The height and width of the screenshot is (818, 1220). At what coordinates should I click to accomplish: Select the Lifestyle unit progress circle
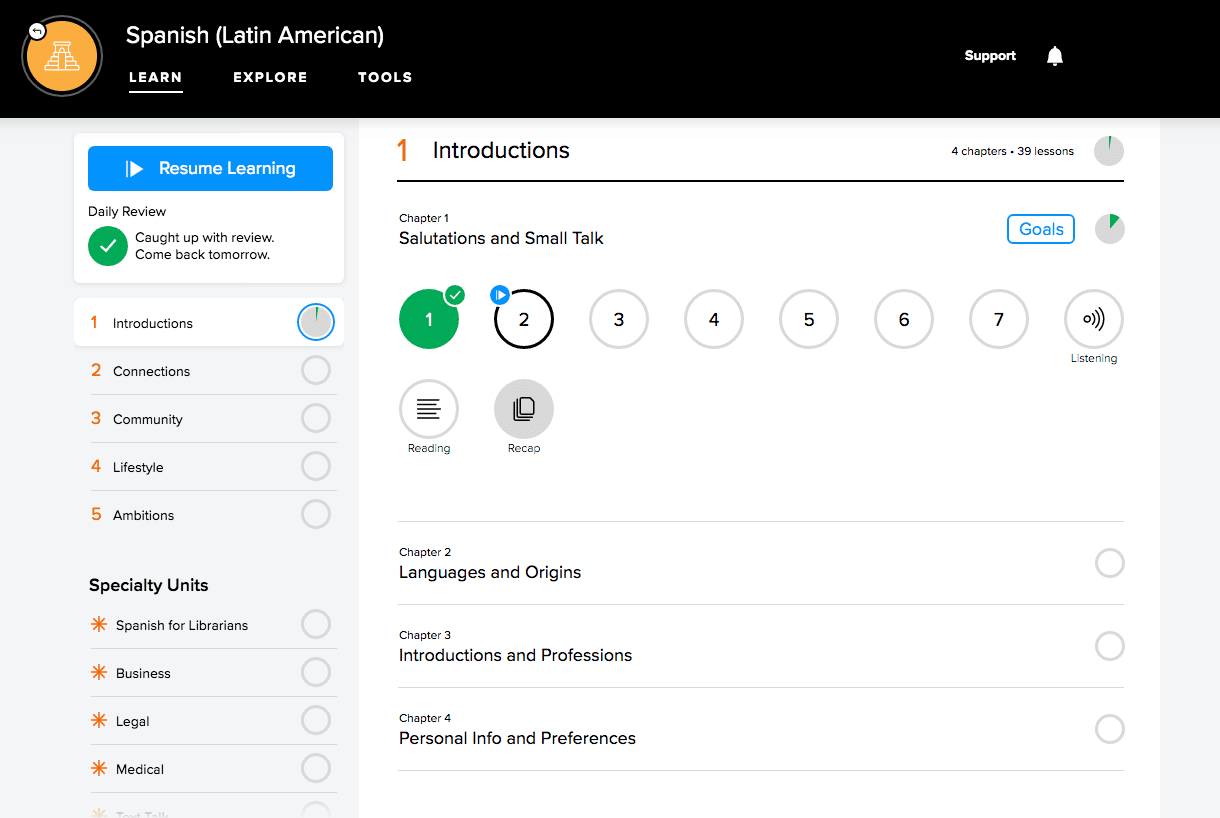click(x=315, y=467)
